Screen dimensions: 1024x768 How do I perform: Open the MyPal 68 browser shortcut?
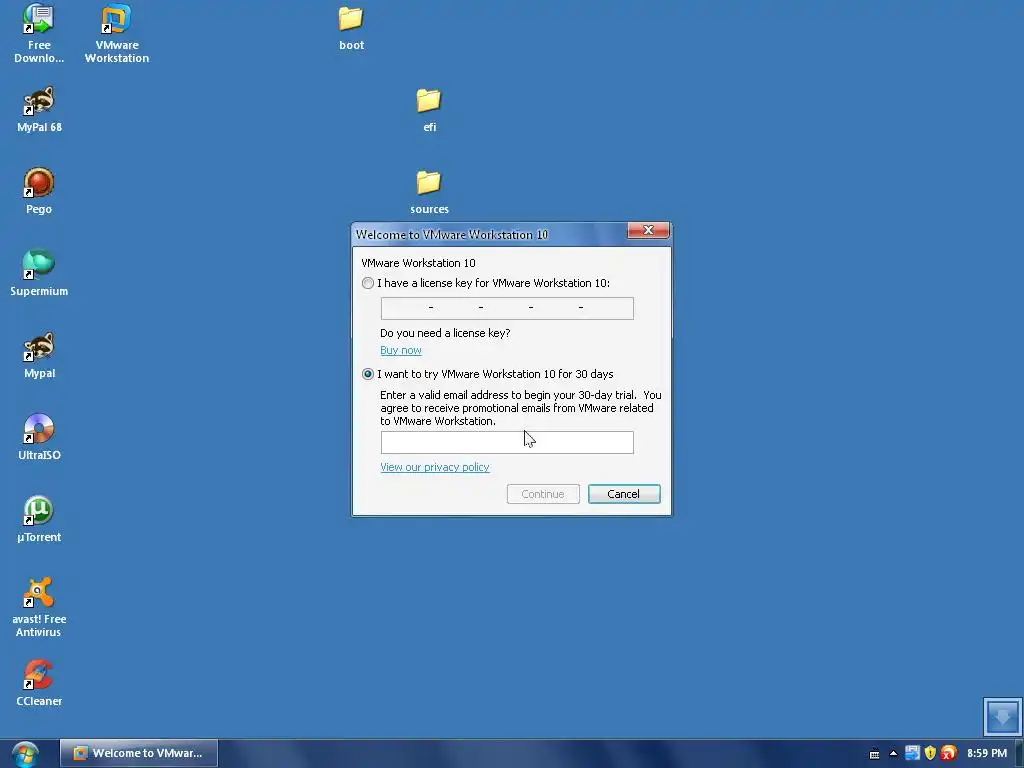pyautogui.click(x=39, y=109)
